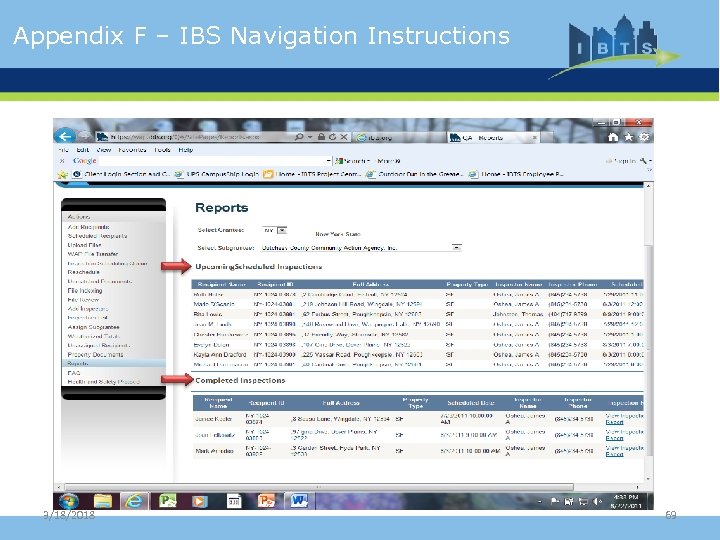Click Property Documents in the sidebar
Image resolution: width=720 pixels, height=540 pixels.
coord(96,354)
